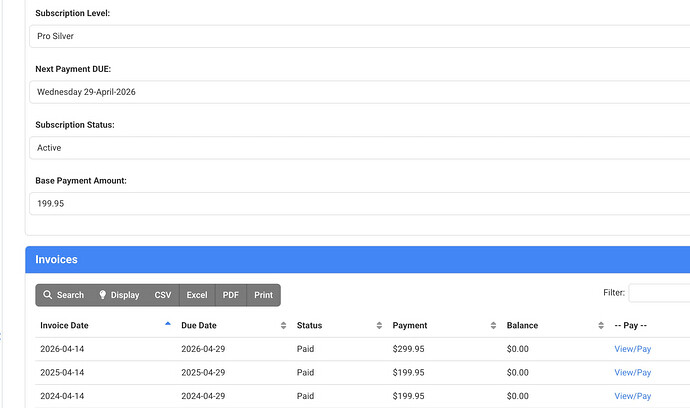The width and height of the screenshot is (690, 408).
Task: Click the Filter label
Action: click(614, 293)
